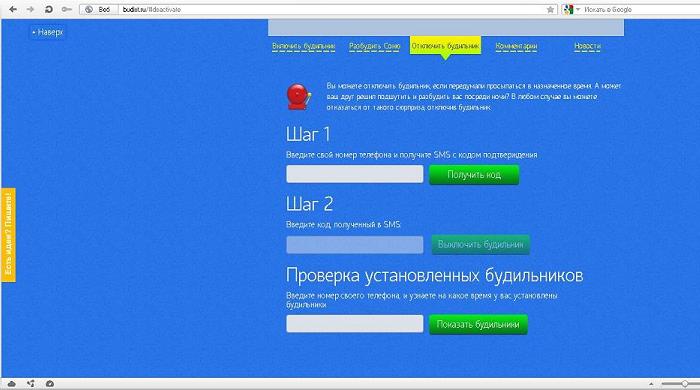Click the Шаг 2 heading

pos(309,204)
